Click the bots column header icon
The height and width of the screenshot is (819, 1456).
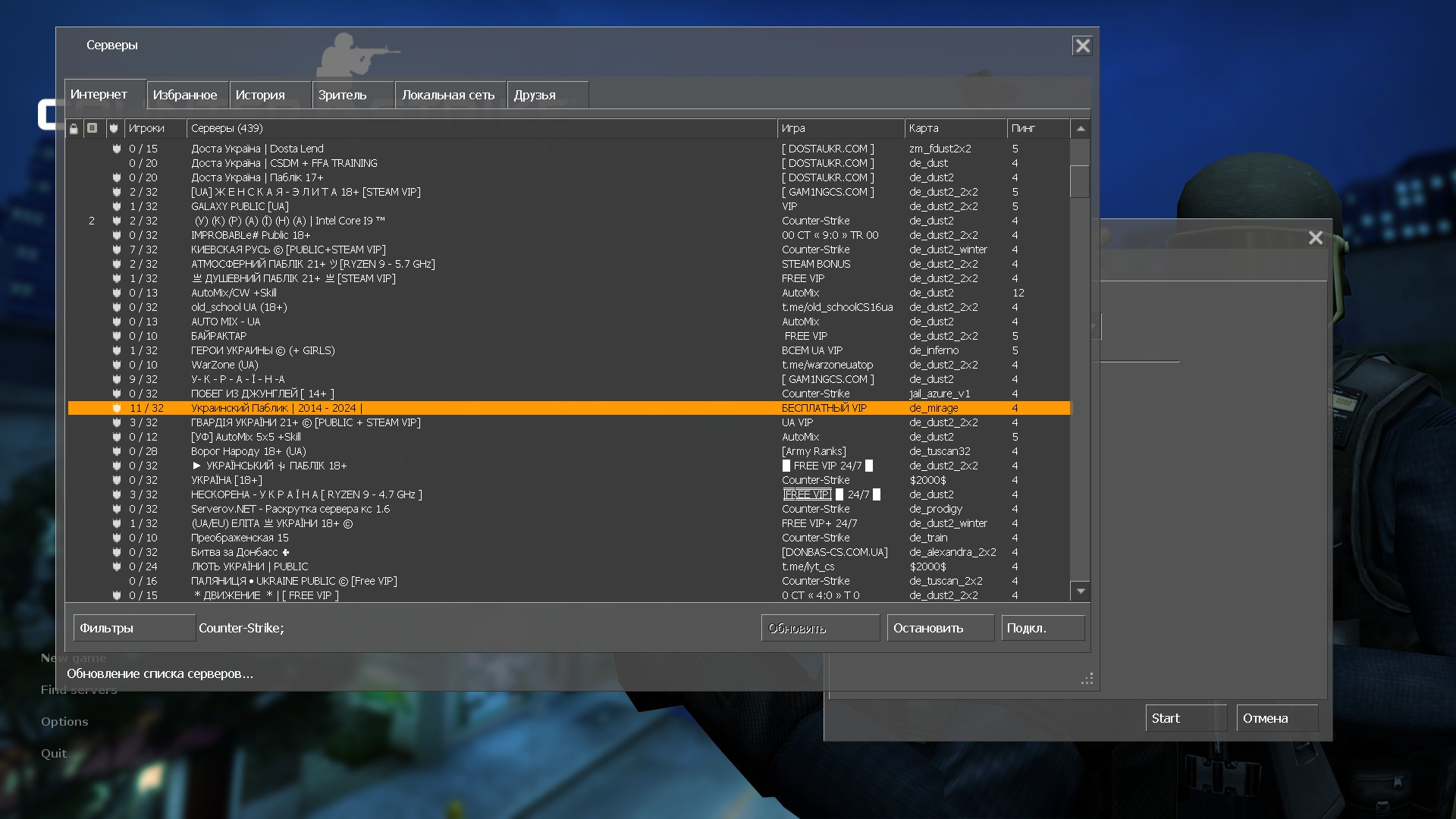tap(93, 128)
